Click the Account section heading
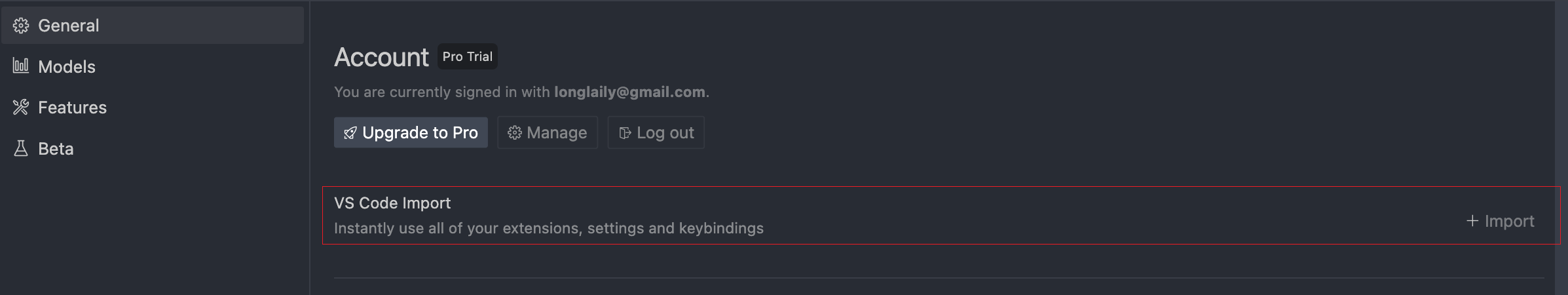Image resolution: width=1568 pixels, height=295 pixels. coord(381,57)
